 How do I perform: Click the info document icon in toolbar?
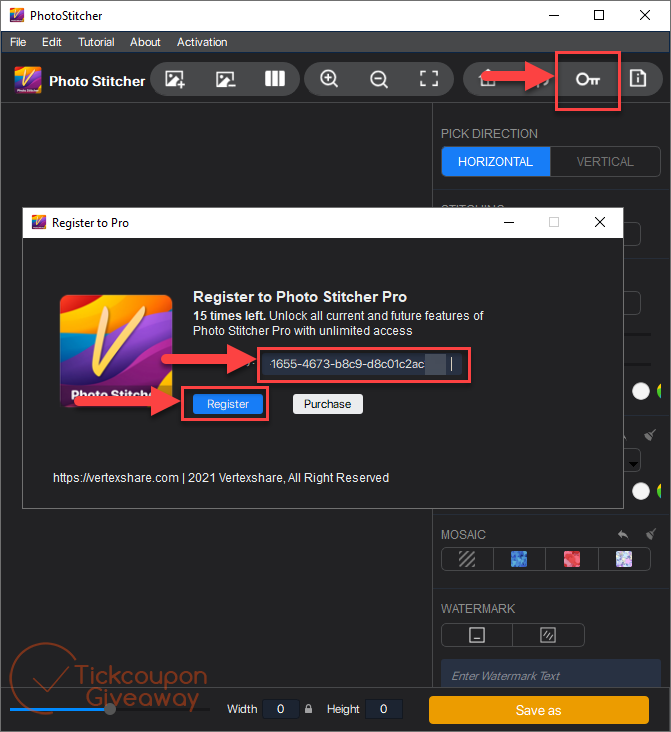637,78
